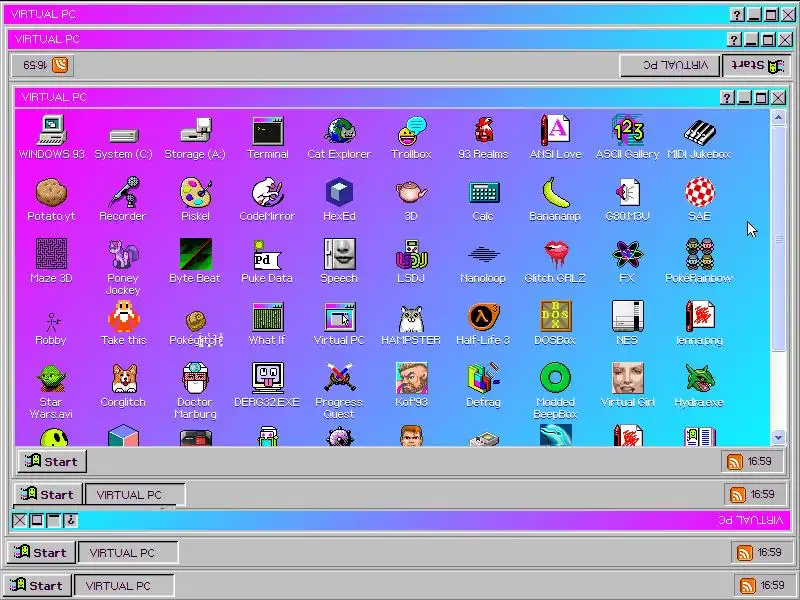800x600 pixels.
Task: Launch Poney Jockey icon
Action: click(123, 254)
